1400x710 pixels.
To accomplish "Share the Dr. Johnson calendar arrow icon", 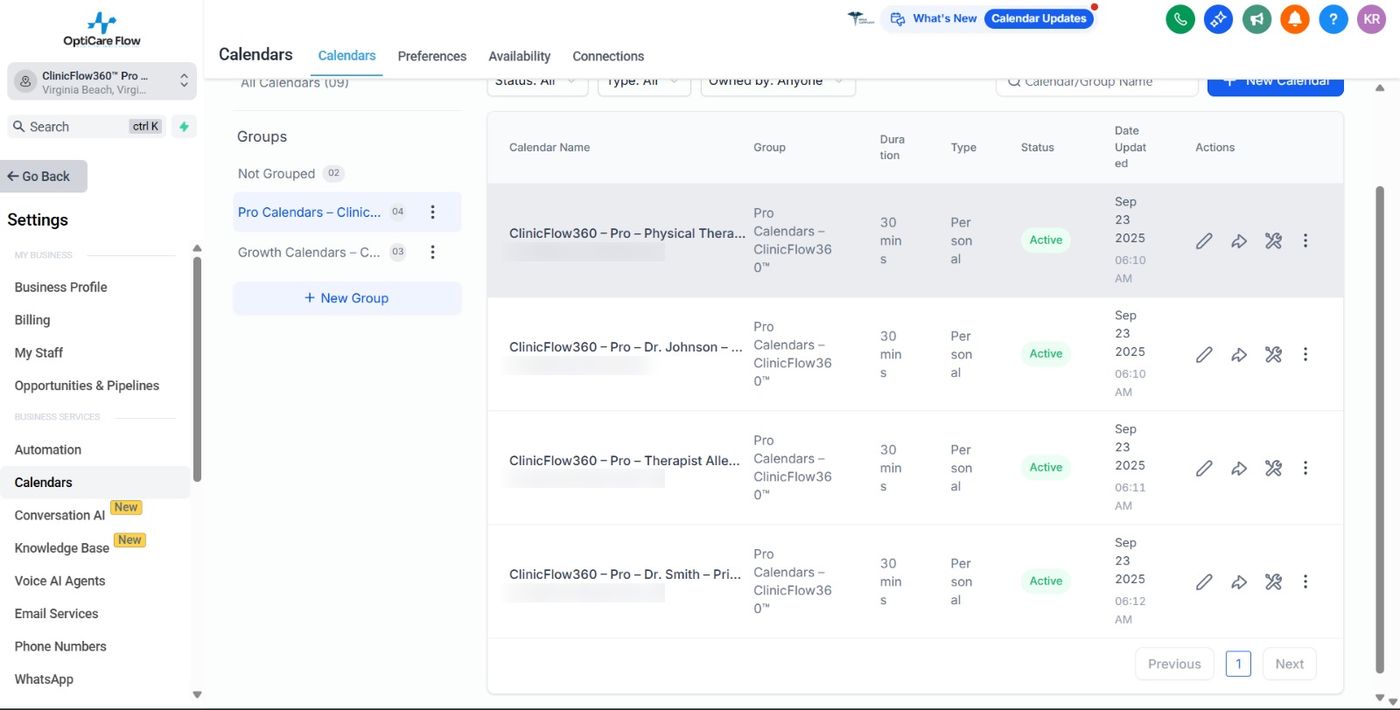I will (1239, 354).
